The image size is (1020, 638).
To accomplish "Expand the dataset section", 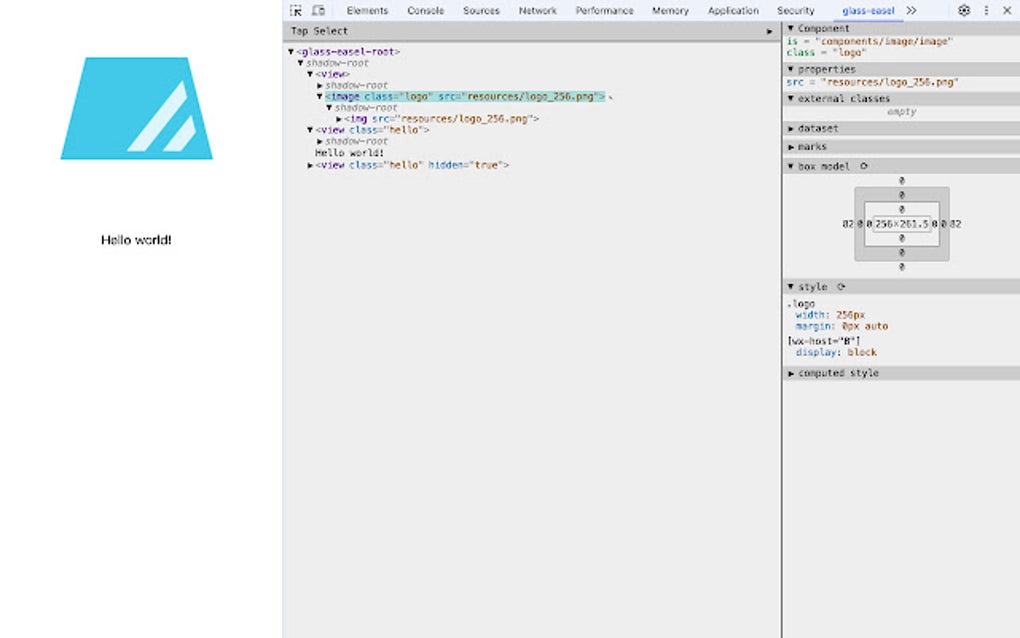I will [x=792, y=128].
